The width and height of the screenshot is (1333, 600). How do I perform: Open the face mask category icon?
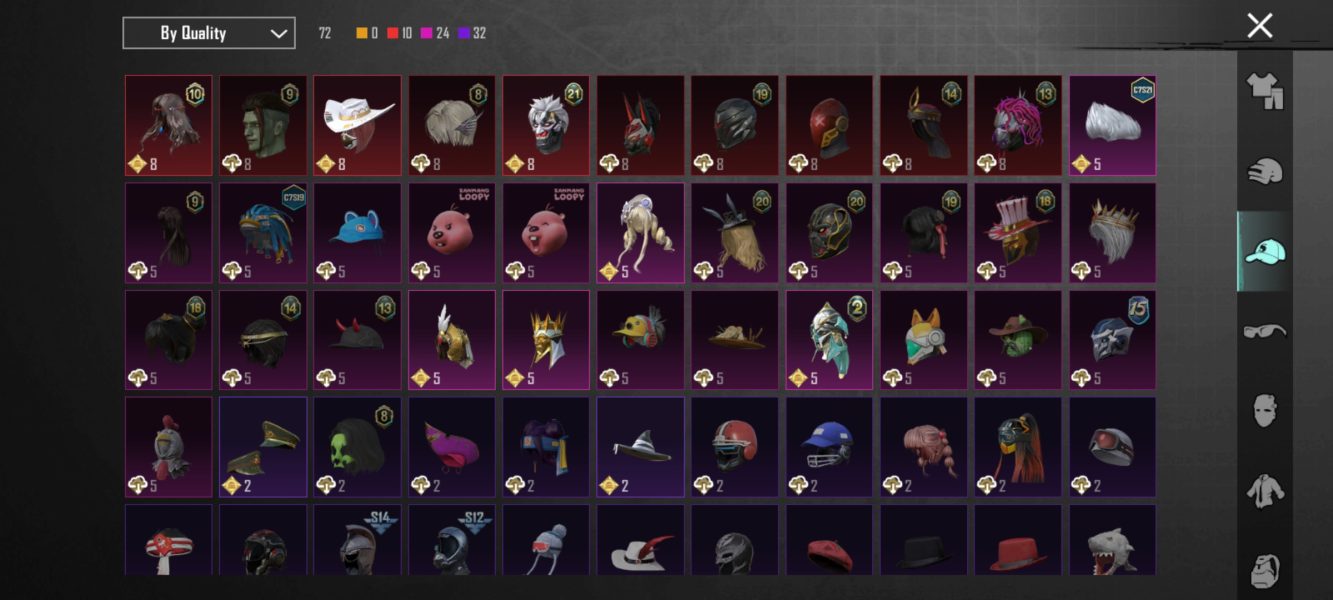click(1264, 411)
